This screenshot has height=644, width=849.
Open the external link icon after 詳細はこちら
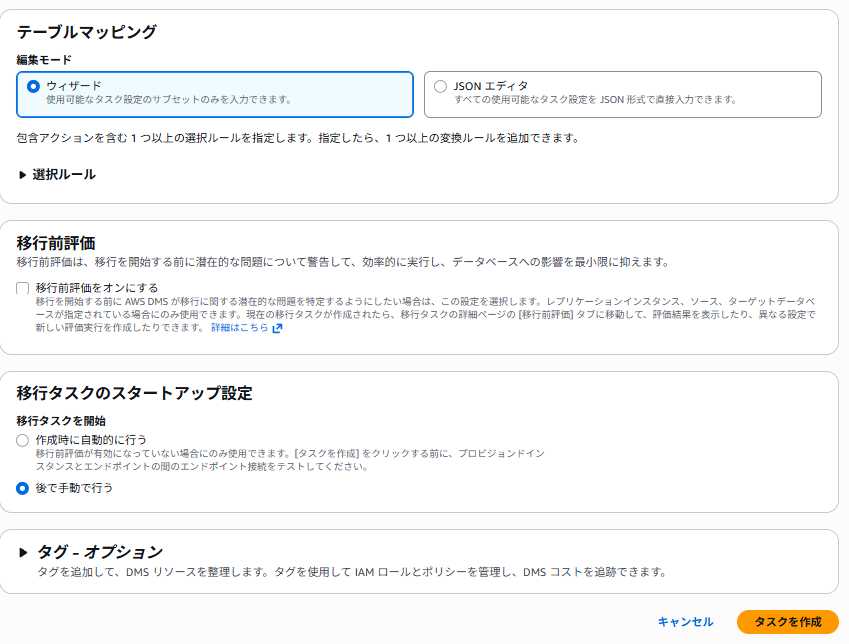click(x=277, y=328)
